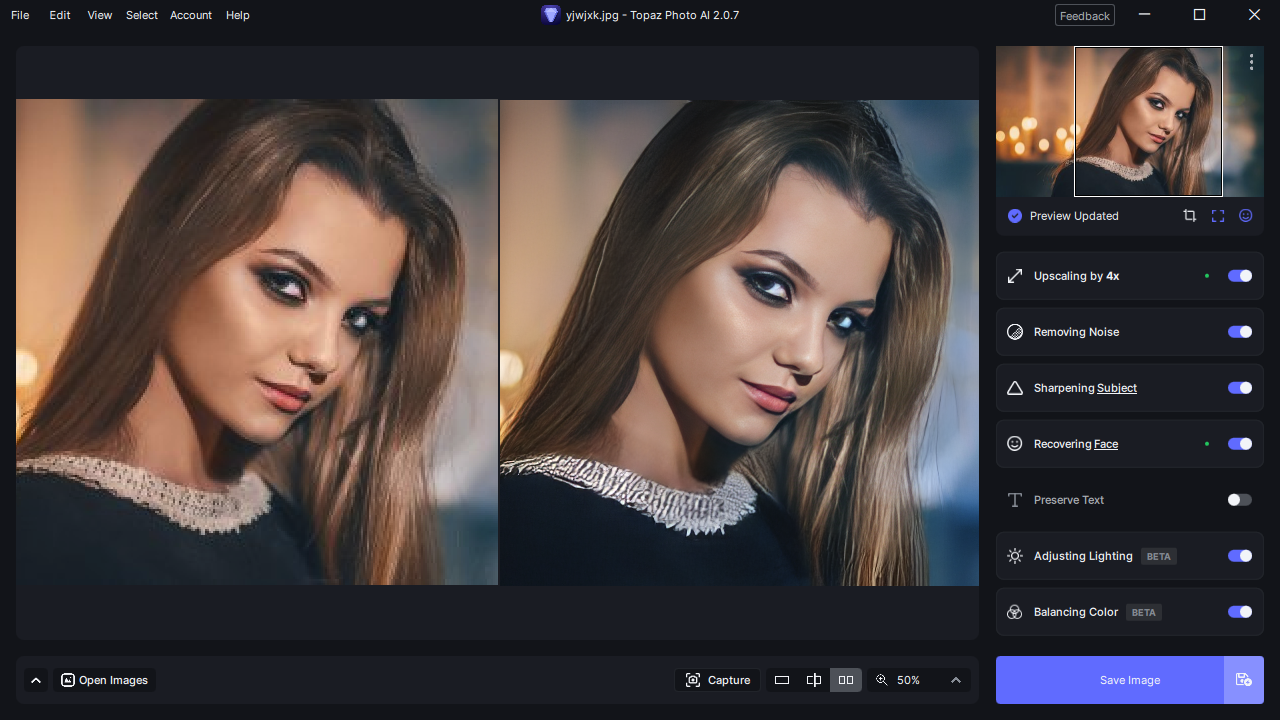
Task: Toggle off Sharpening Subject
Action: tap(1240, 388)
